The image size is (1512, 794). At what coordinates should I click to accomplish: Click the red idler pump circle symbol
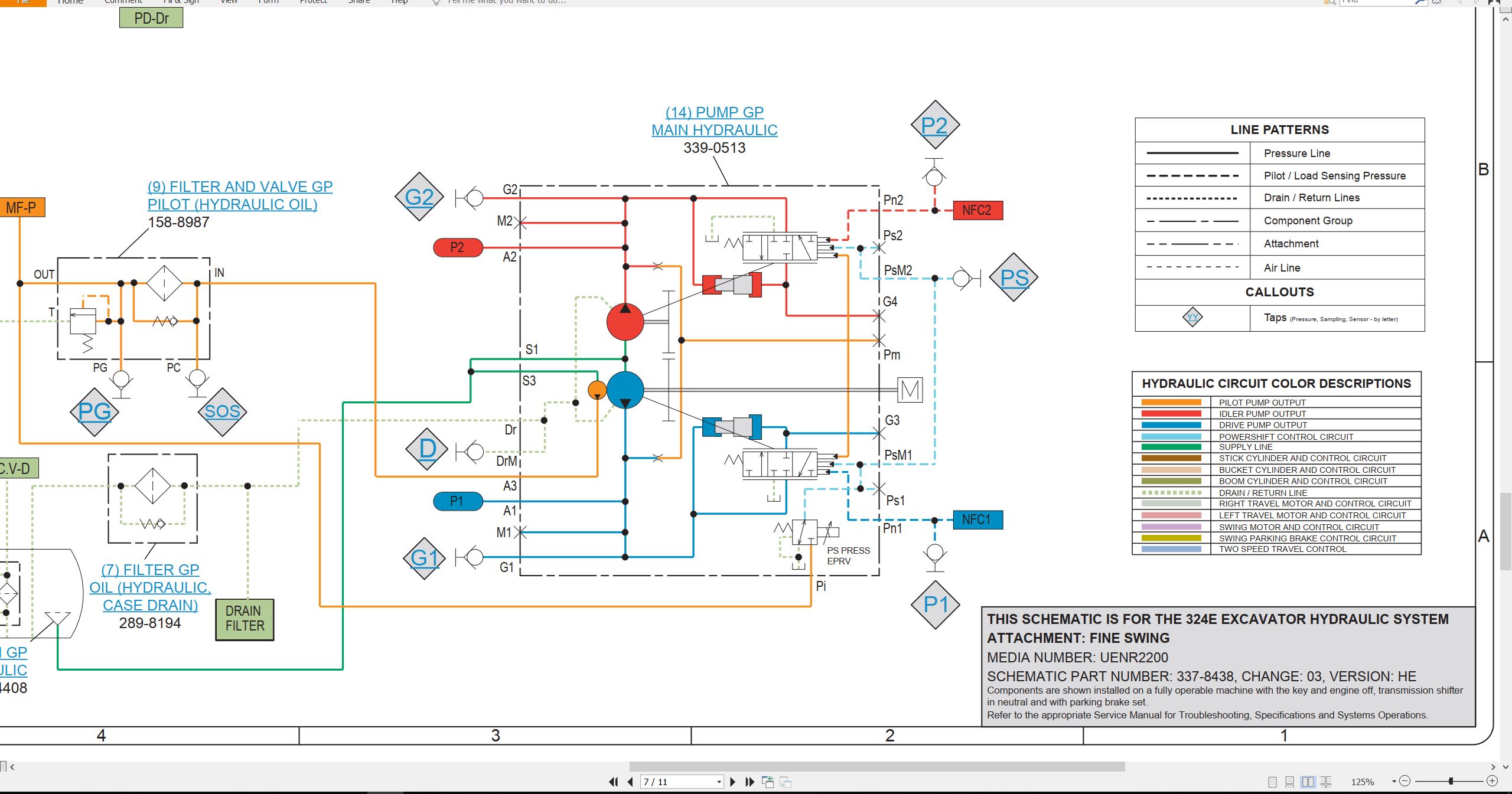coord(625,322)
